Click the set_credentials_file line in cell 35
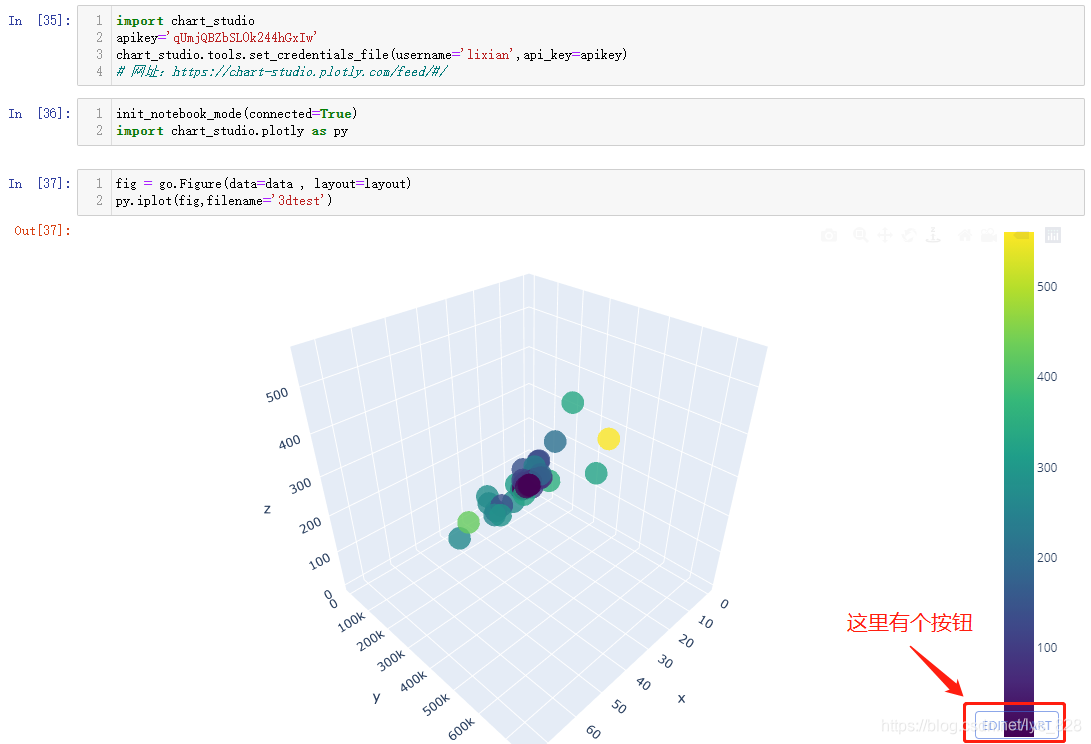This screenshot has height=744, width=1091. pos(371,54)
